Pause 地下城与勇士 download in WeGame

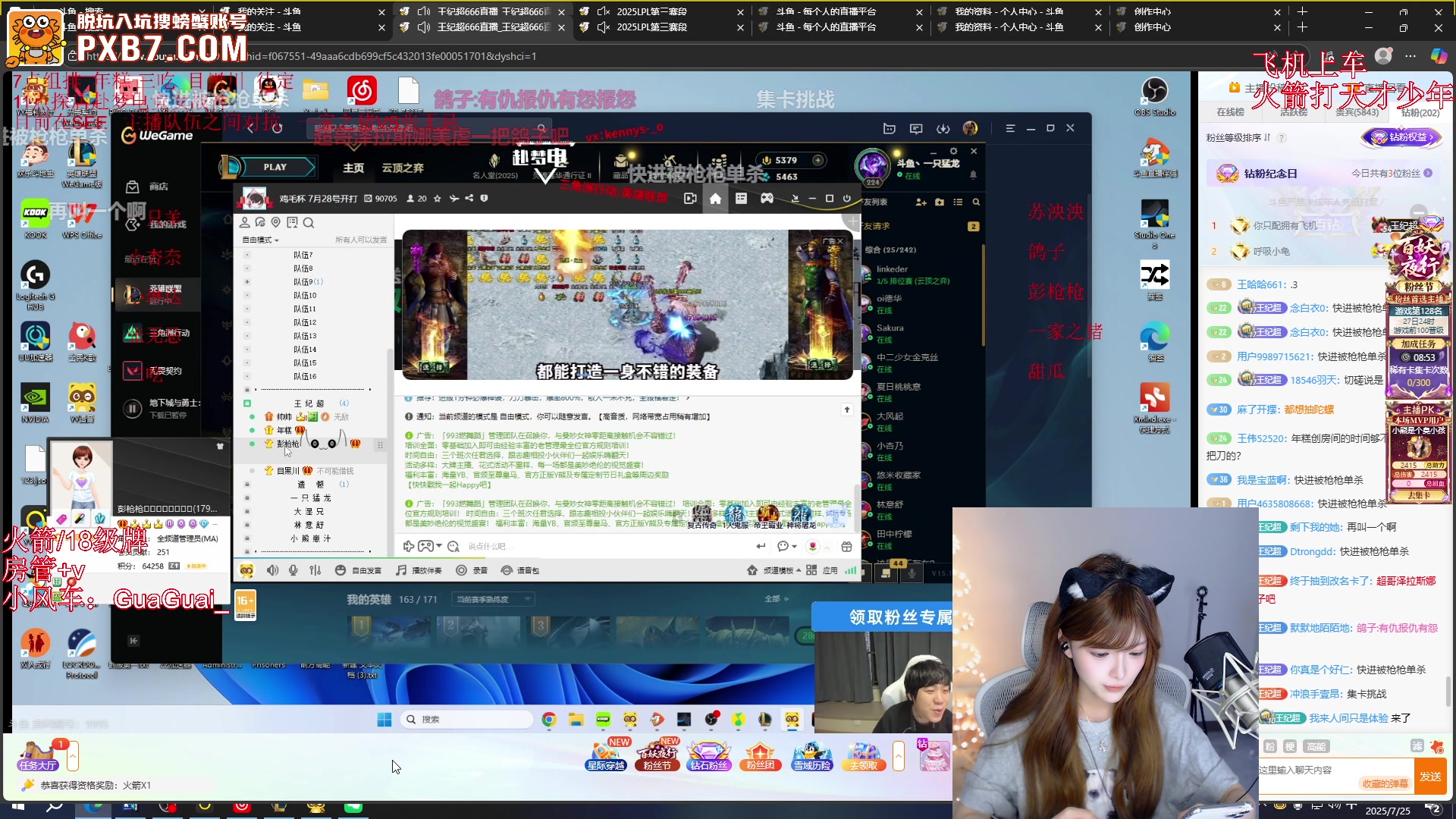[133, 409]
